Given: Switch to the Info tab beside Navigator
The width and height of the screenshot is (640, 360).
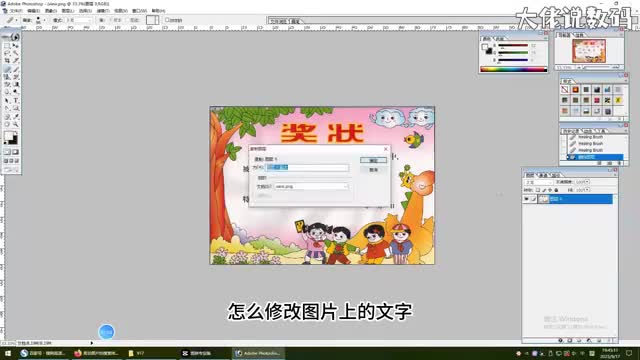Looking at the screenshot, I should pos(580,36).
